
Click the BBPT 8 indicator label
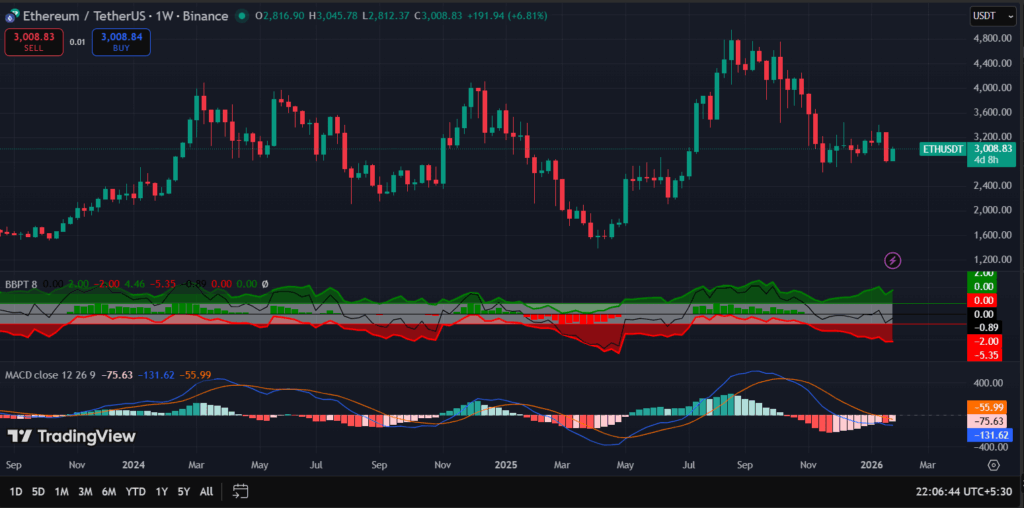click(20, 284)
